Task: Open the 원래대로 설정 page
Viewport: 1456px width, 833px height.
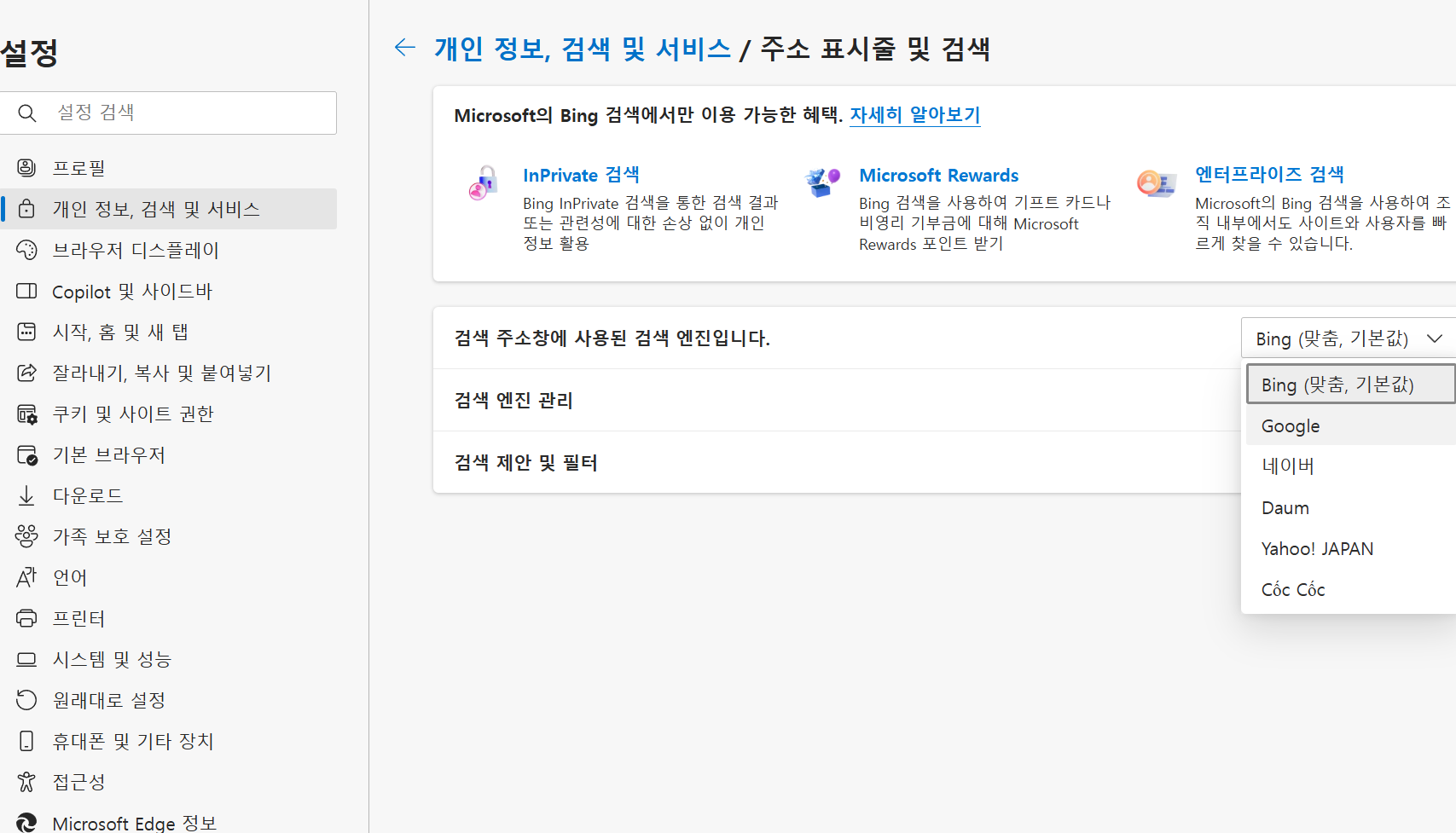Action: 168,700
